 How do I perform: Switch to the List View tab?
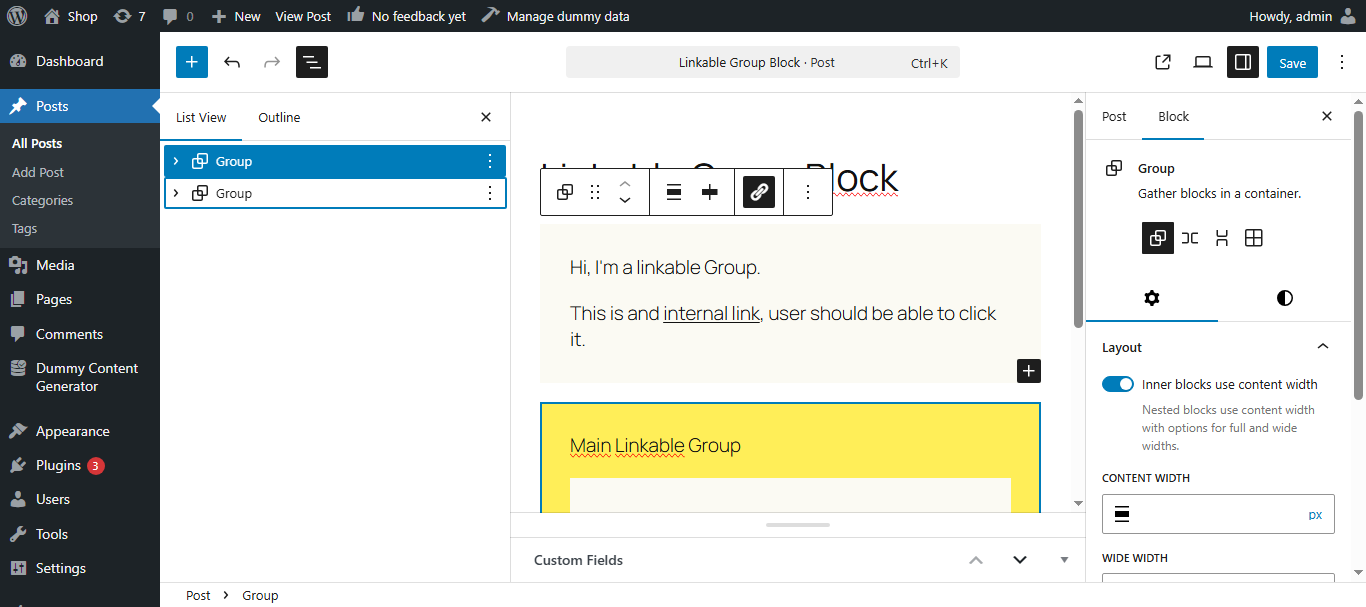coord(201,117)
